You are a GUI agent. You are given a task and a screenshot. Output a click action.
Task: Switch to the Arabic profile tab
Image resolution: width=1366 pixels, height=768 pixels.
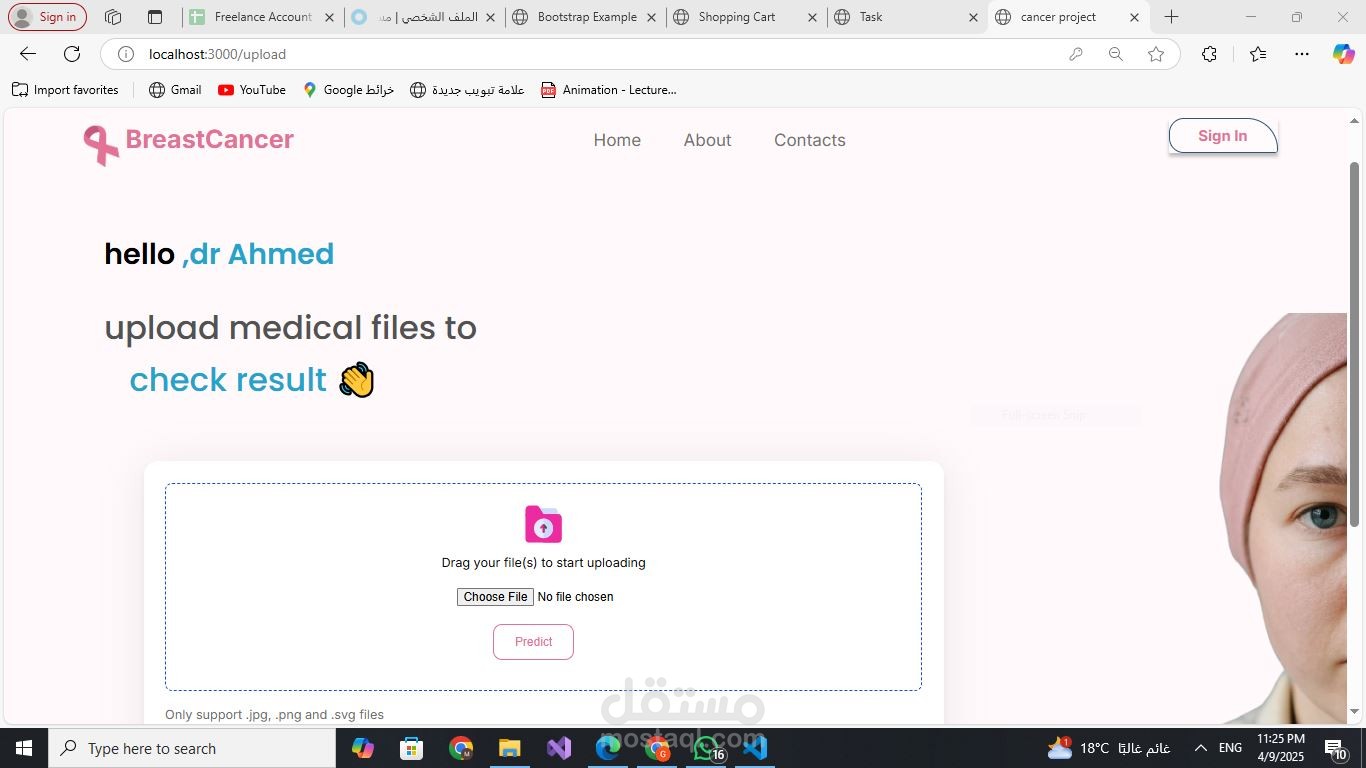click(x=425, y=17)
